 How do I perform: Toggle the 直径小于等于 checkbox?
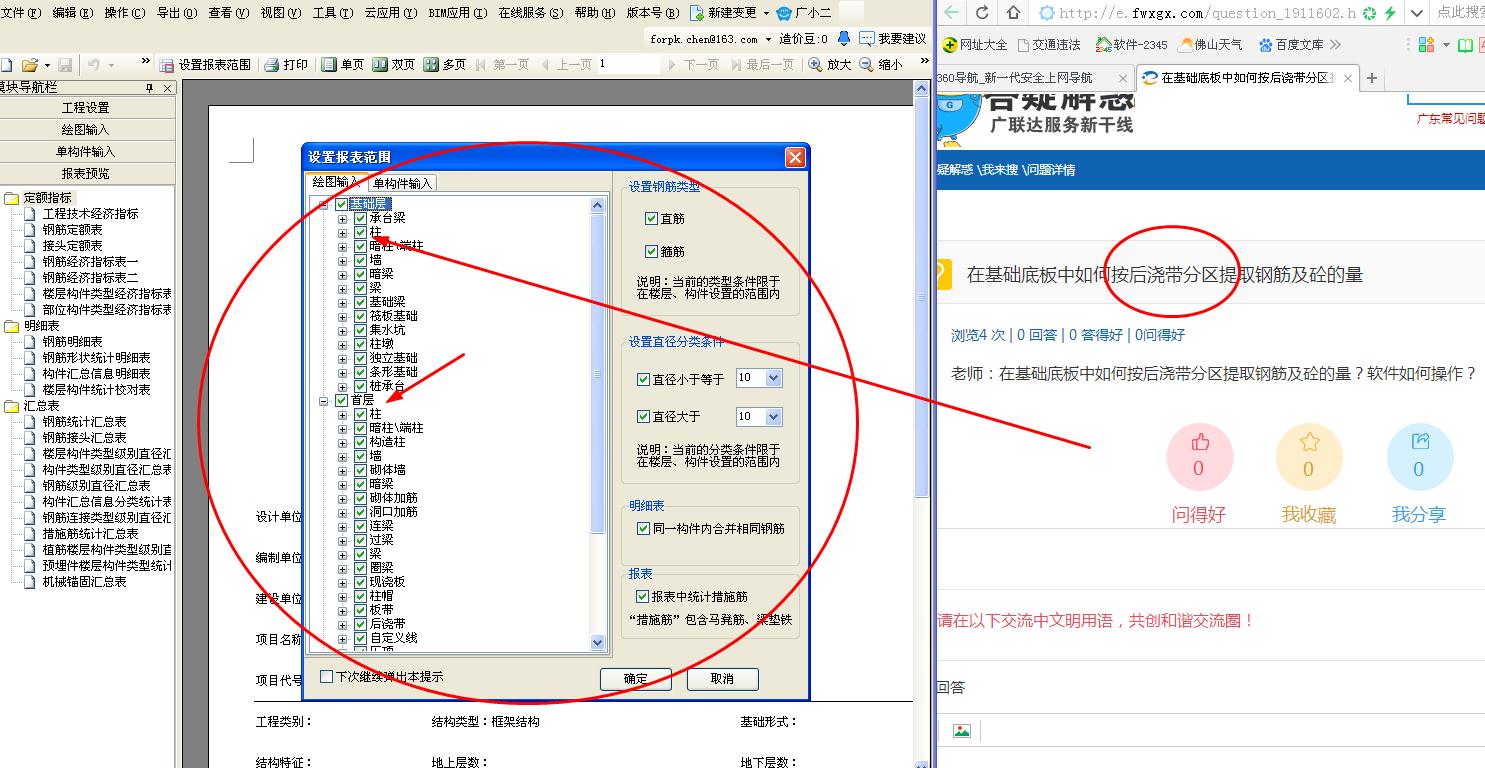(643, 379)
